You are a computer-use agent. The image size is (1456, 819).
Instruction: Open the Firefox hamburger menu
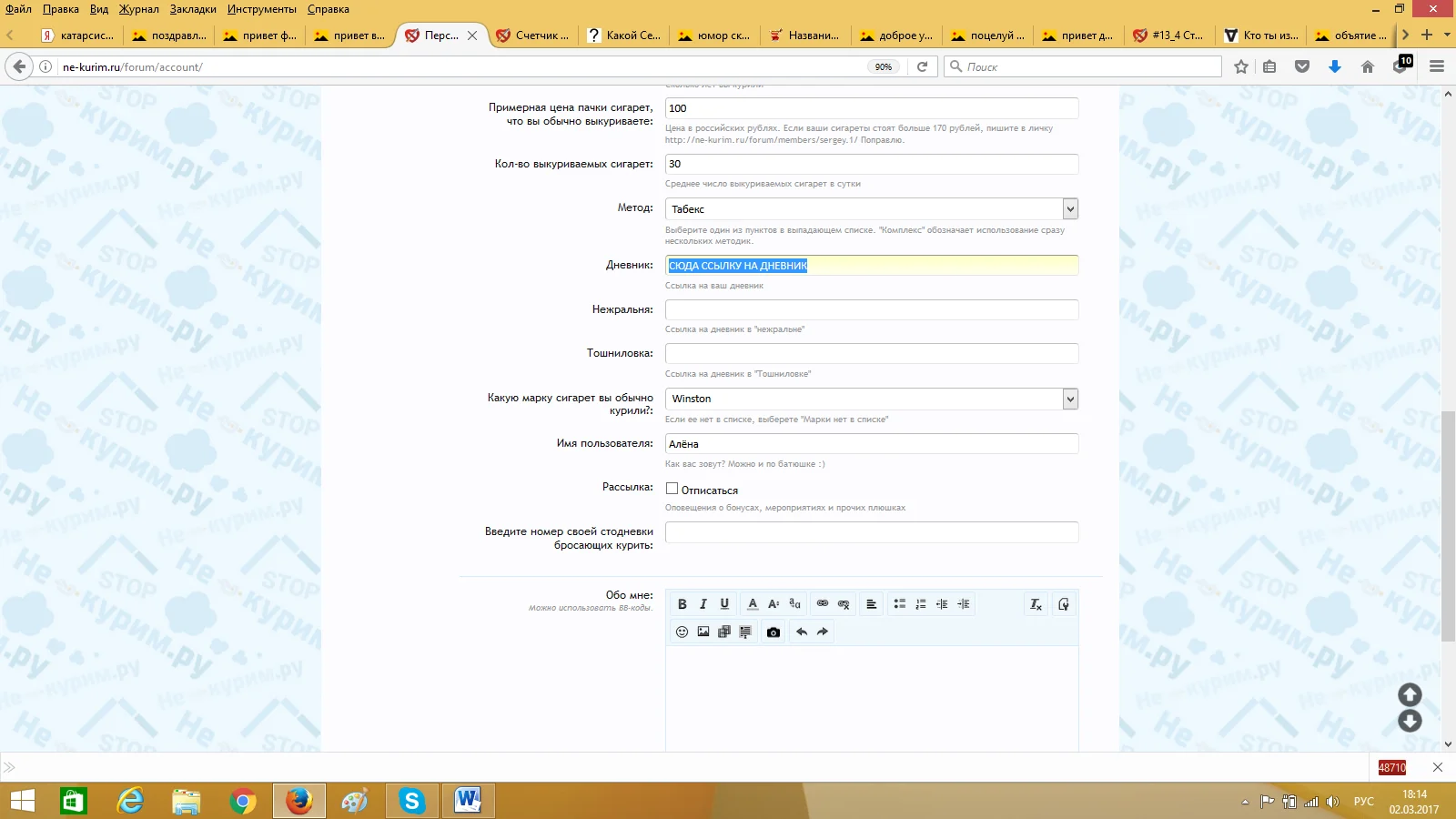(1437, 66)
